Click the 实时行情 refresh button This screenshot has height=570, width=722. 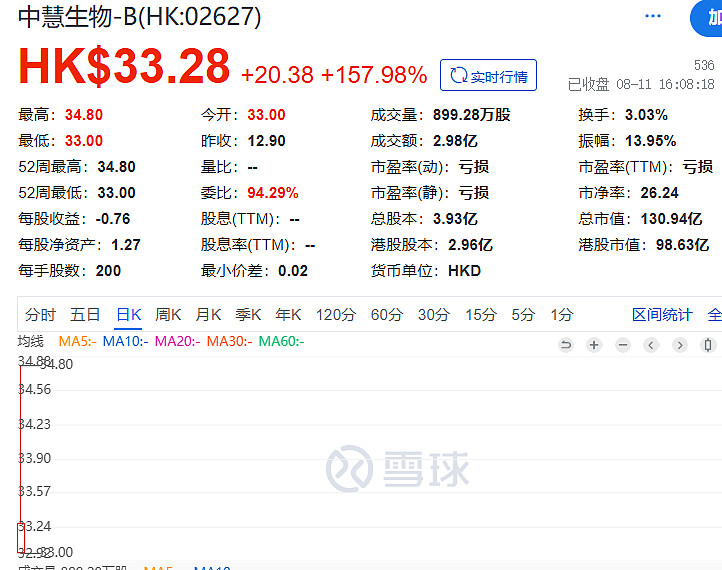coord(488,75)
